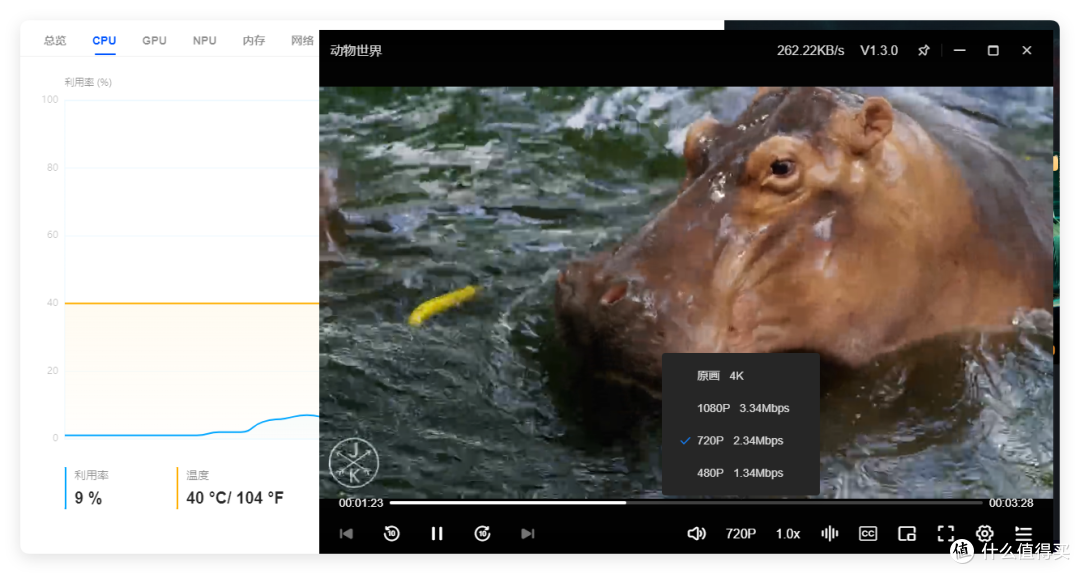Click the 利用率 (%) axis label

coord(88,82)
